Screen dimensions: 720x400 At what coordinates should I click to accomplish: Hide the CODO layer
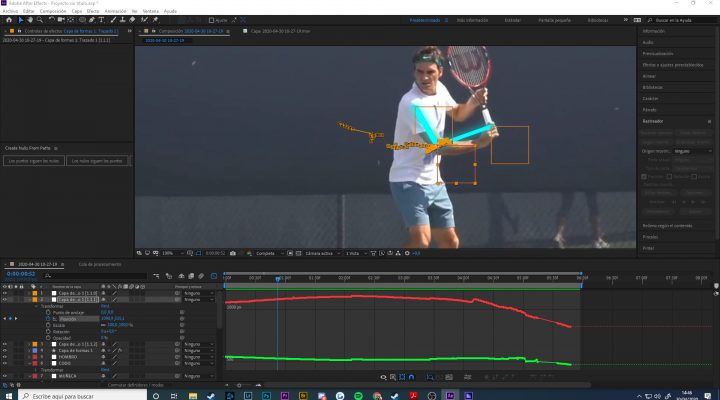click(5, 363)
